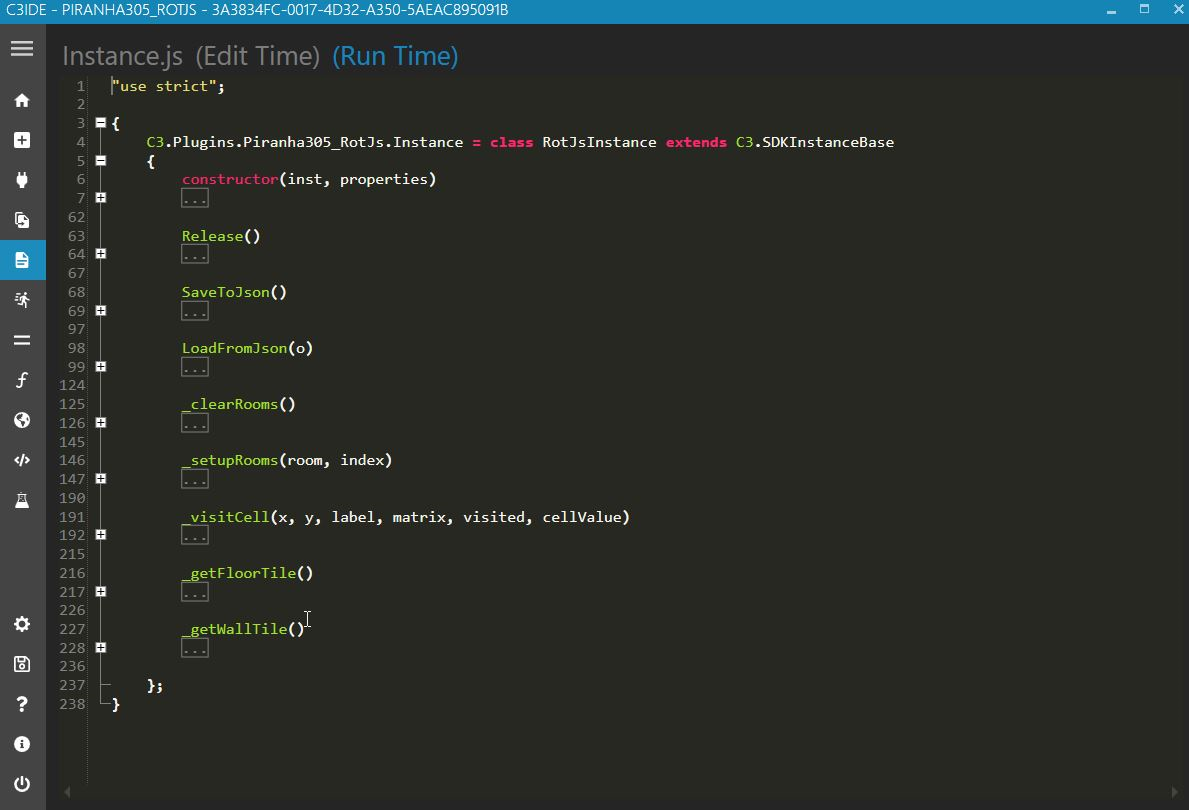1189x810 pixels.
Task: Expand the LoadFromJson fold at line 99
Action: click(x=101, y=367)
